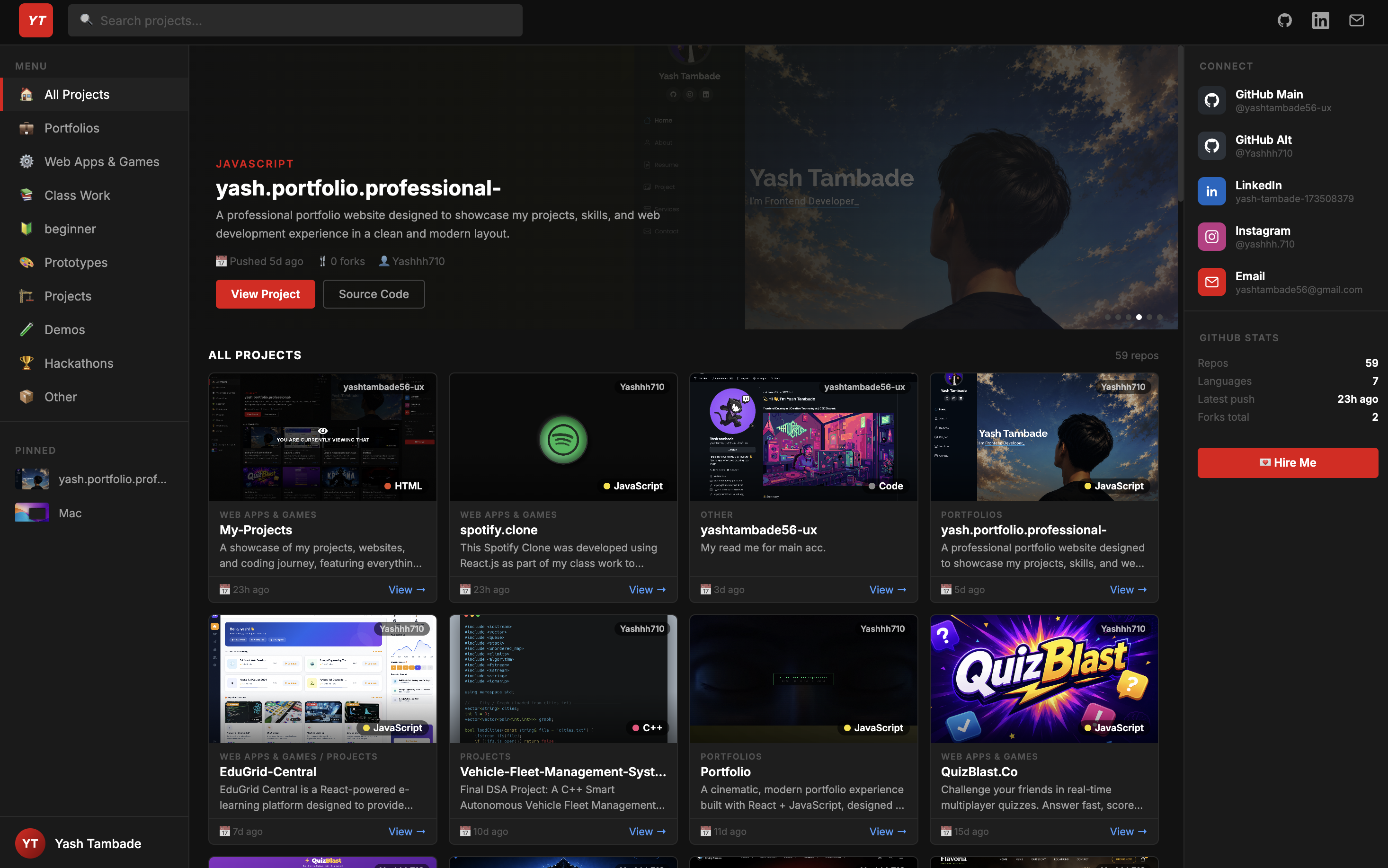
Task: Open View link on My-Projects card
Action: tap(407, 590)
